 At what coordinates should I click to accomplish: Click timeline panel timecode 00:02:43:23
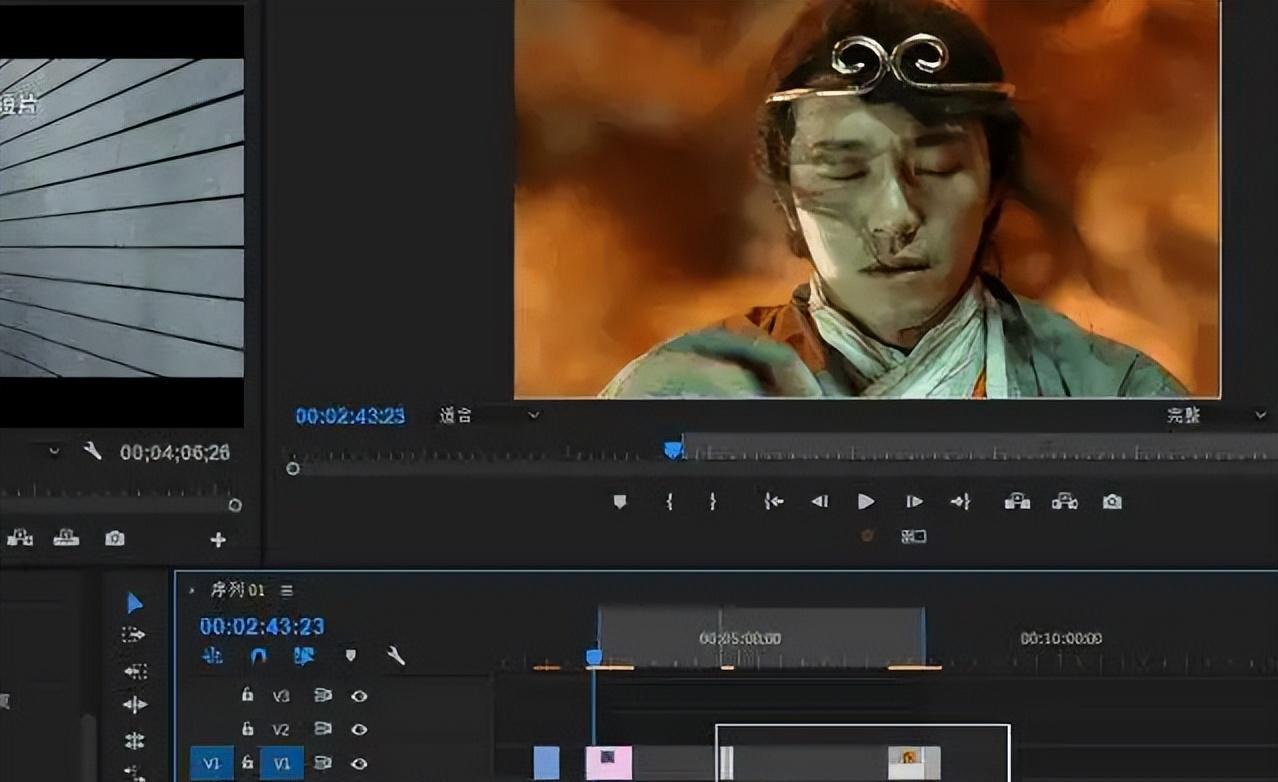point(262,626)
